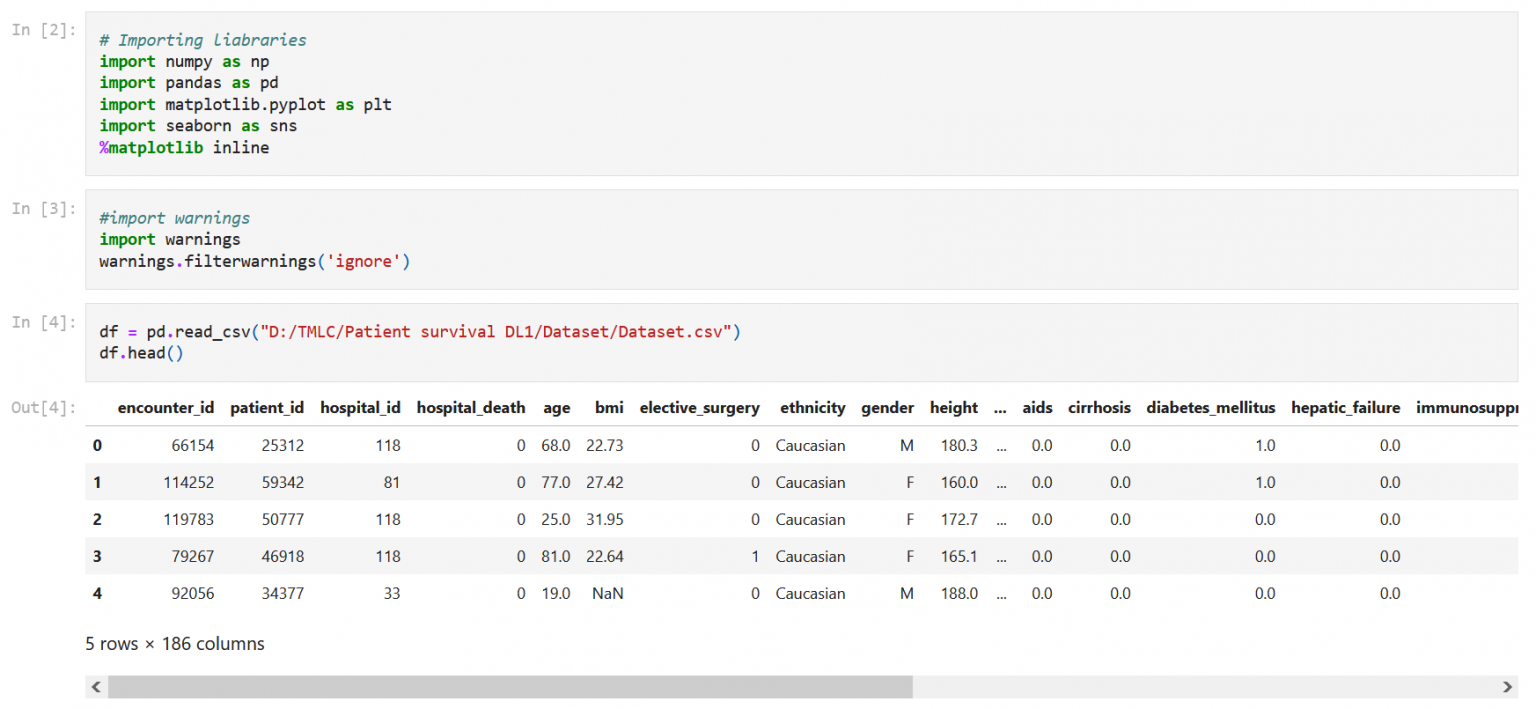Click the NaN value in the bmi column
The width and height of the screenshot is (1536, 709).
pos(607,594)
